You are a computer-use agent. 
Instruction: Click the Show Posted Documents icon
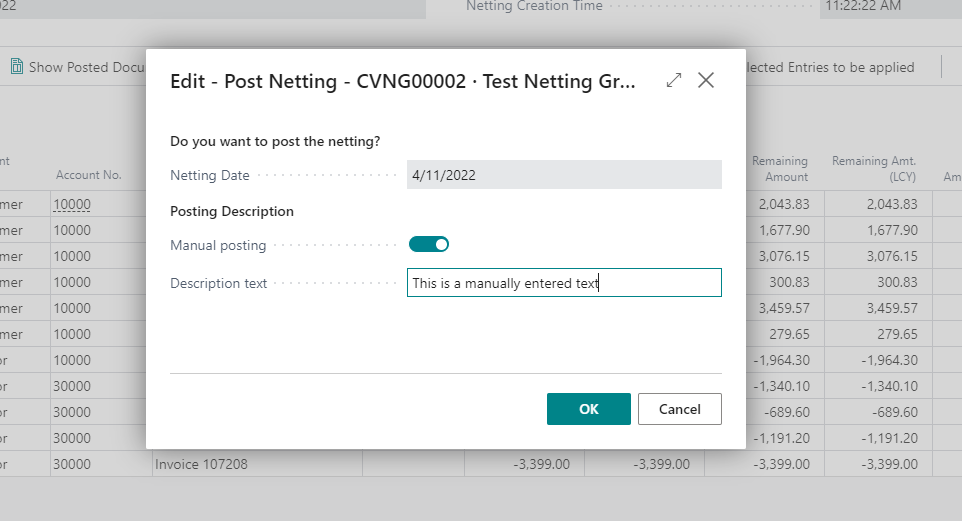pyautogui.click(x=17, y=67)
